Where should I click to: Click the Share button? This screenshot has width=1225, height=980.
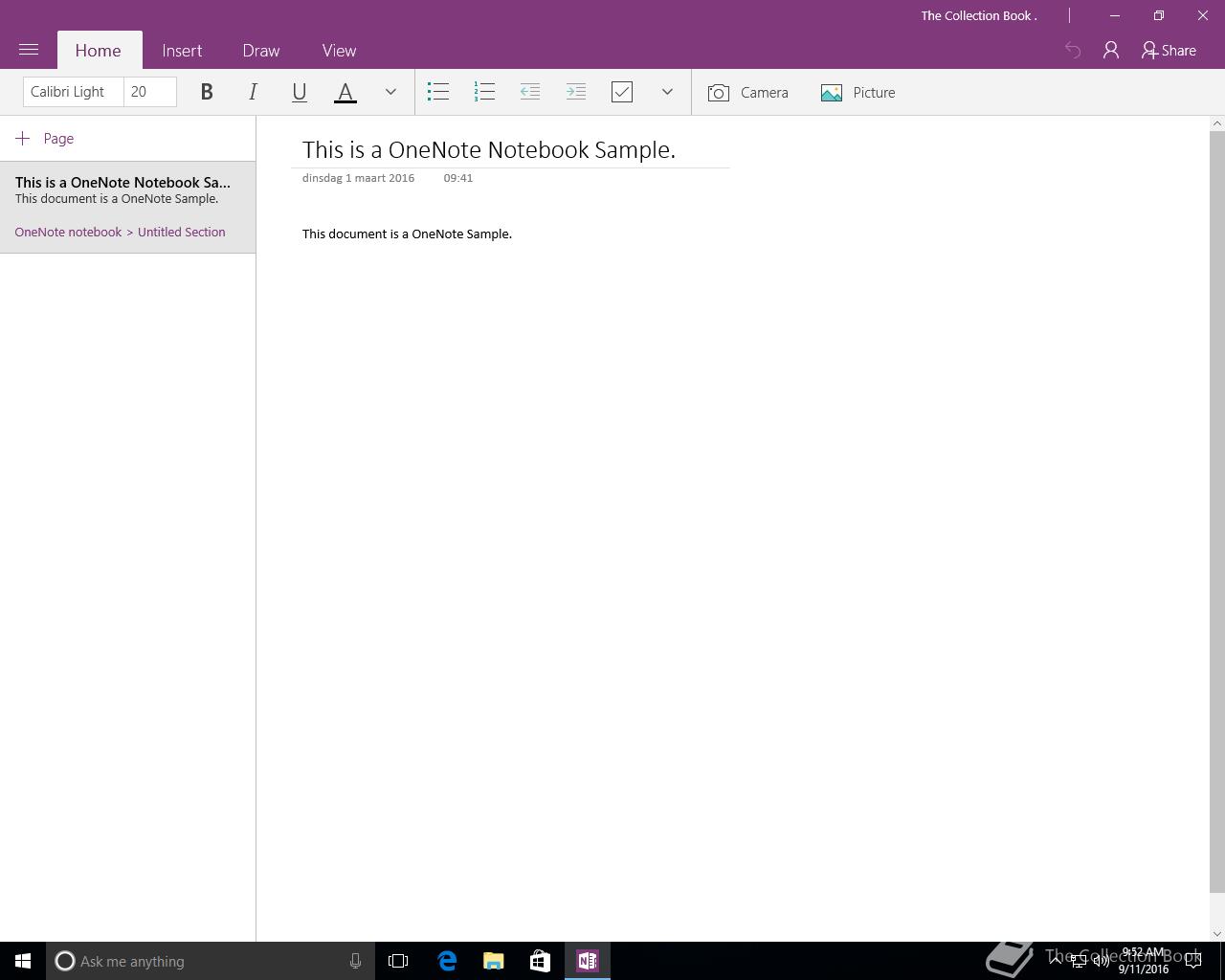coord(1169,51)
